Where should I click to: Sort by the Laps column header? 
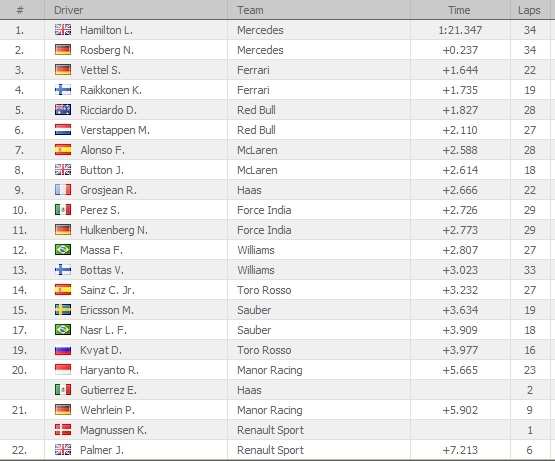pos(530,10)
